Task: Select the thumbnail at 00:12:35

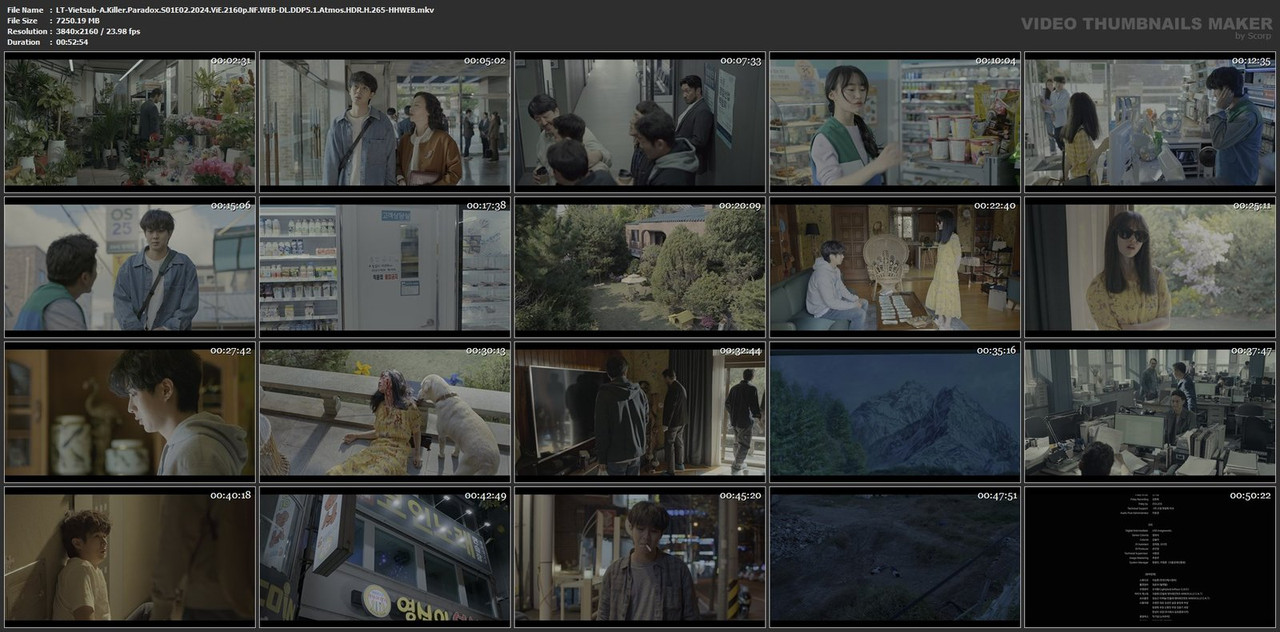Action: tap(1150, 121)
